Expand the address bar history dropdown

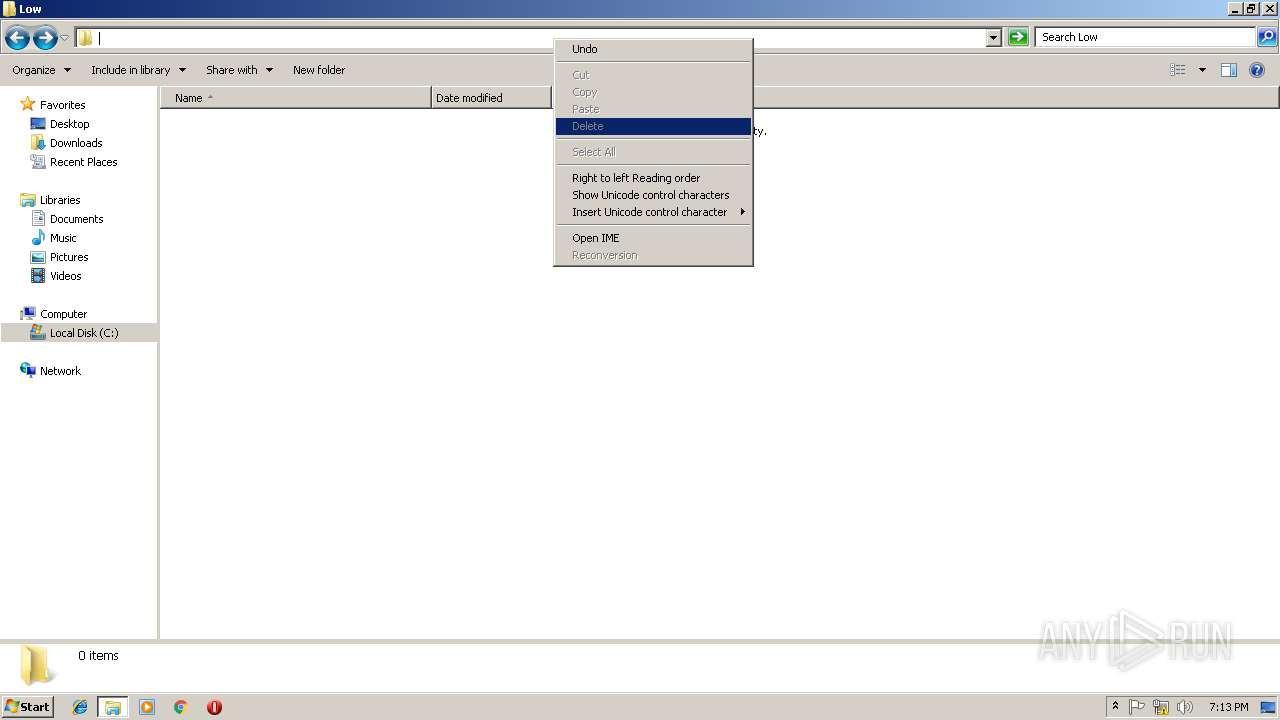click(993, 38)
